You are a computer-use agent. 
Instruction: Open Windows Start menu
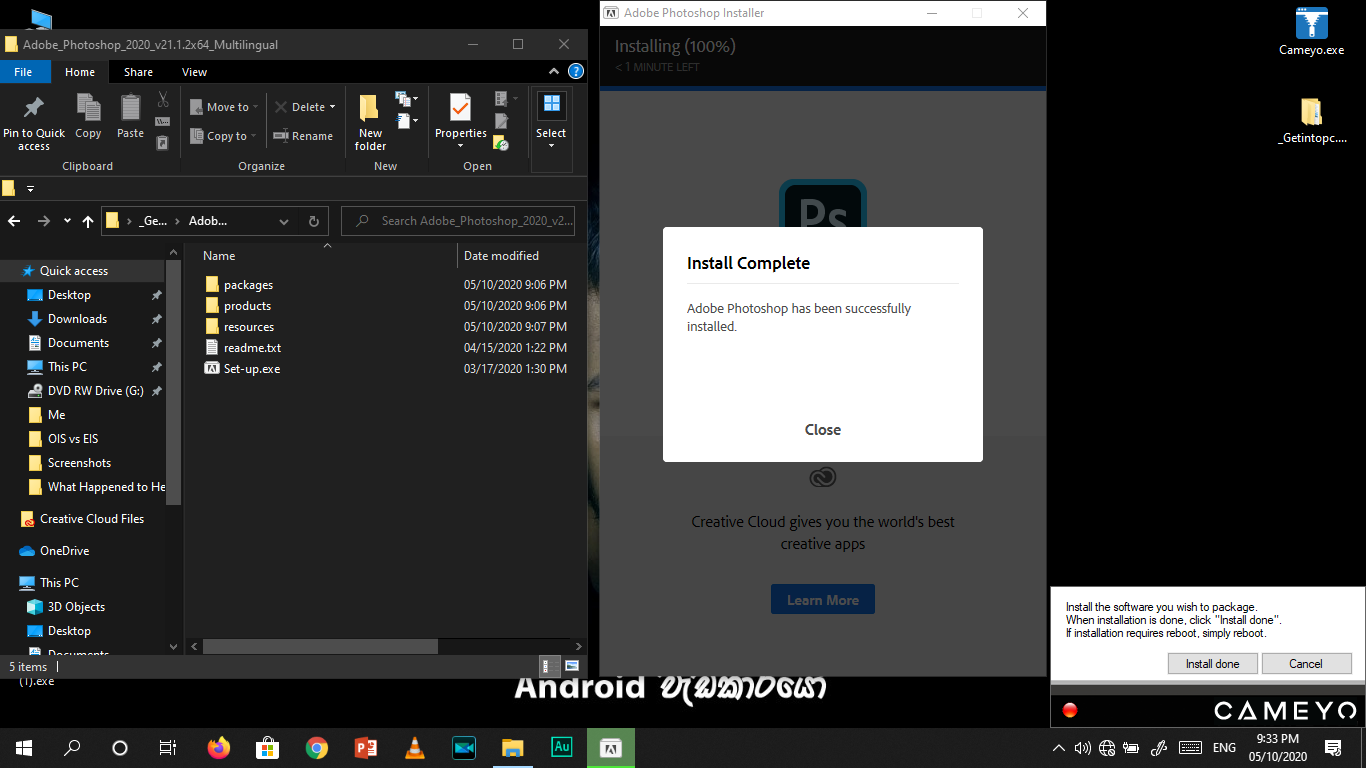click(23, 747)
